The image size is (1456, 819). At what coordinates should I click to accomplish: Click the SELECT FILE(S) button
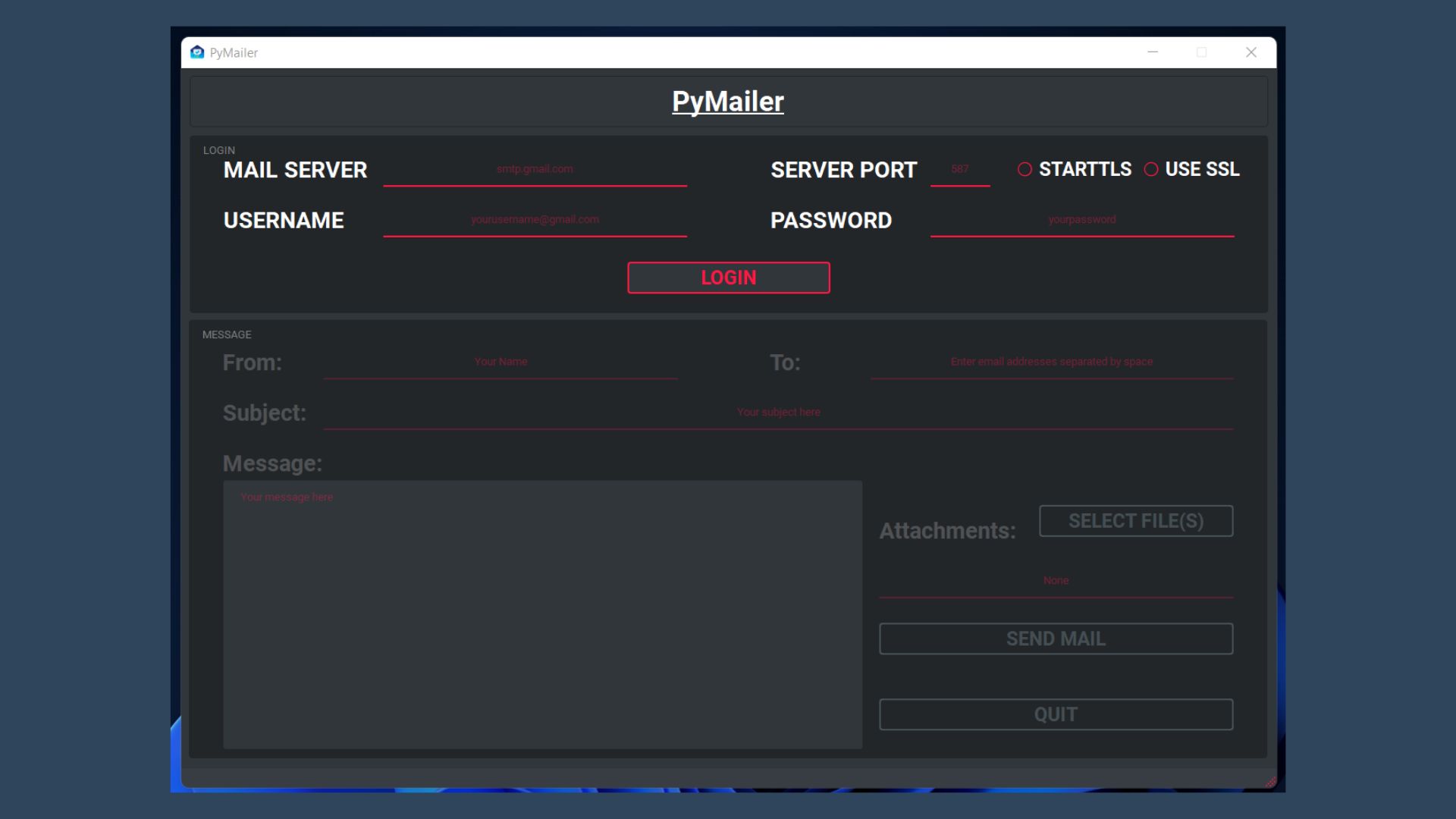[1135, 521]
